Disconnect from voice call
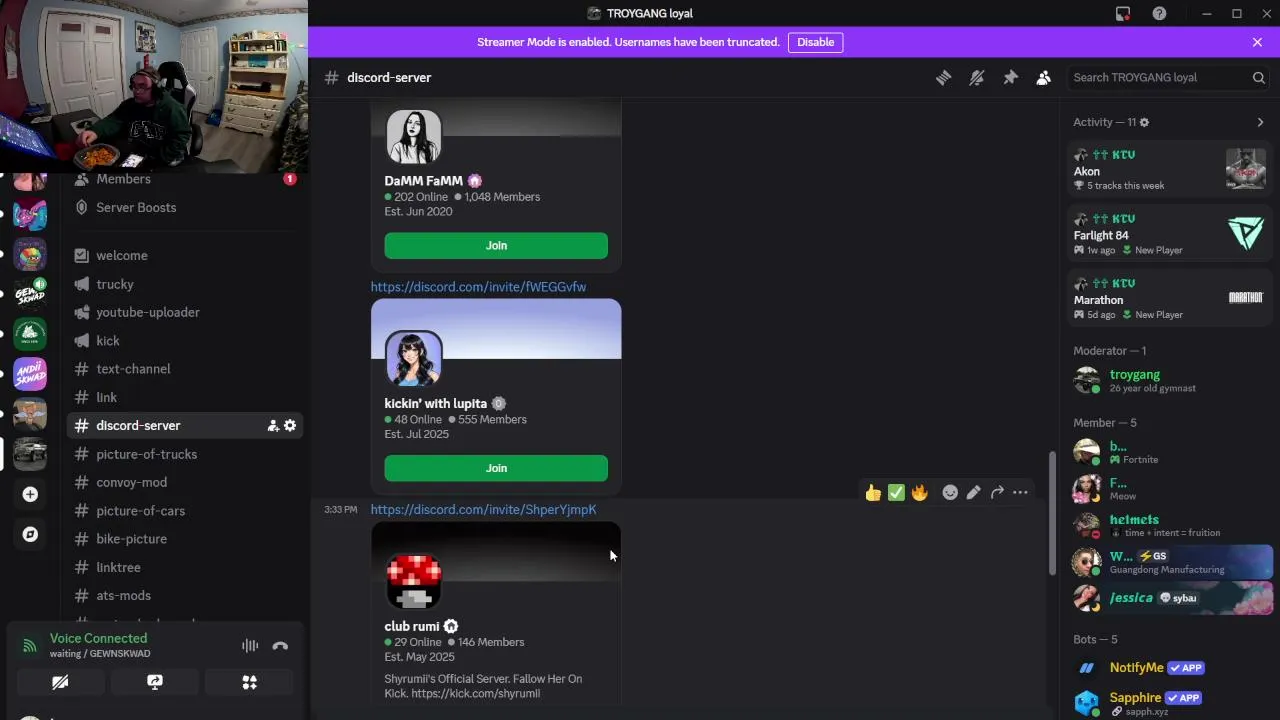 280,646
